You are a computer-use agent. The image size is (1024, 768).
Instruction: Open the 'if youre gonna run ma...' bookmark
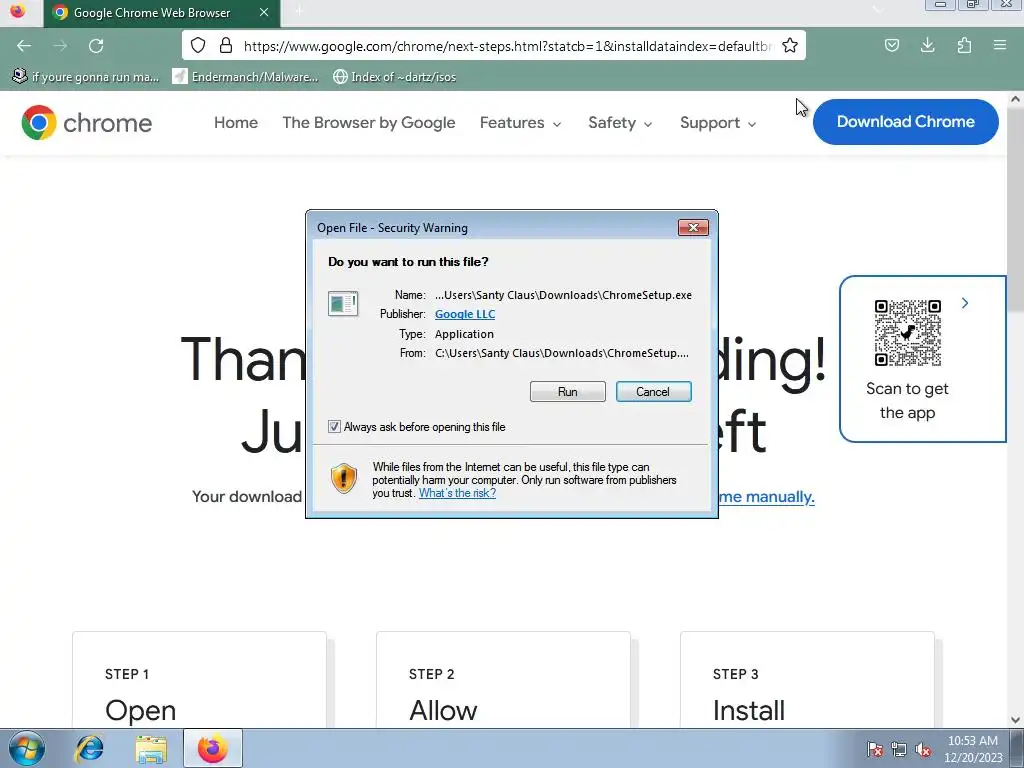(x=86, y=77)
